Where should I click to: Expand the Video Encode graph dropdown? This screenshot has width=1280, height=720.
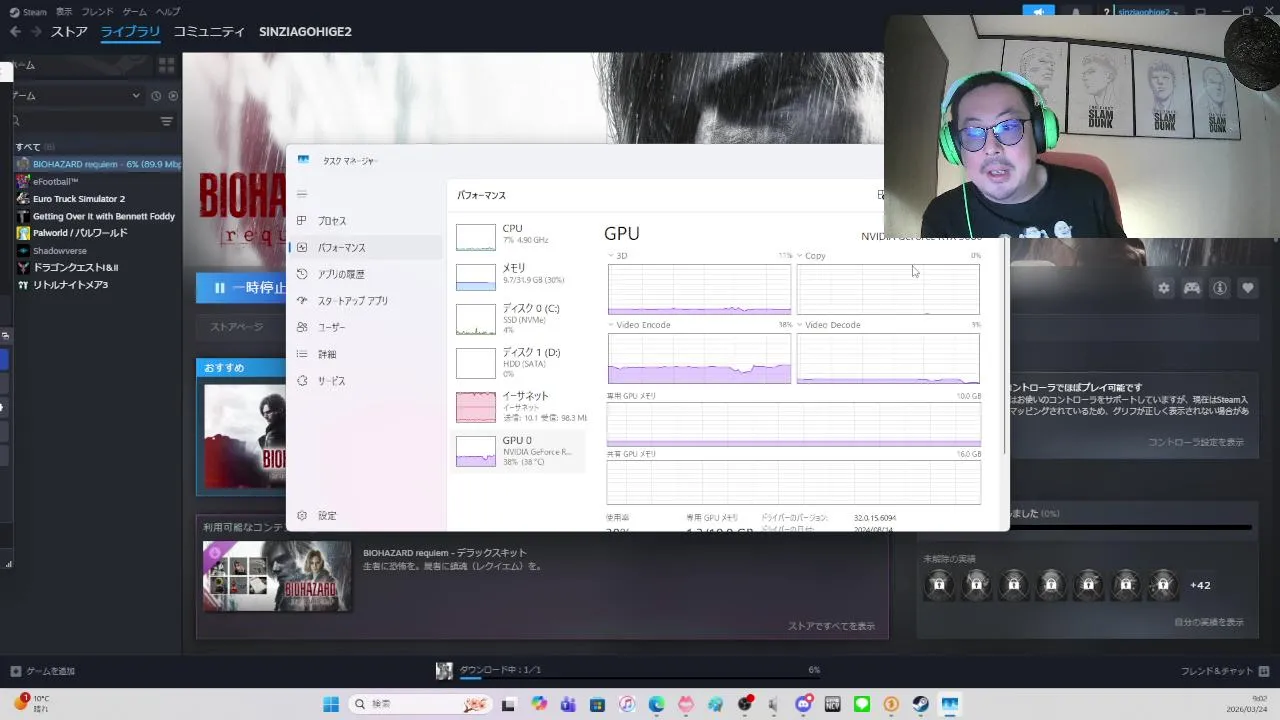[612, 325]
